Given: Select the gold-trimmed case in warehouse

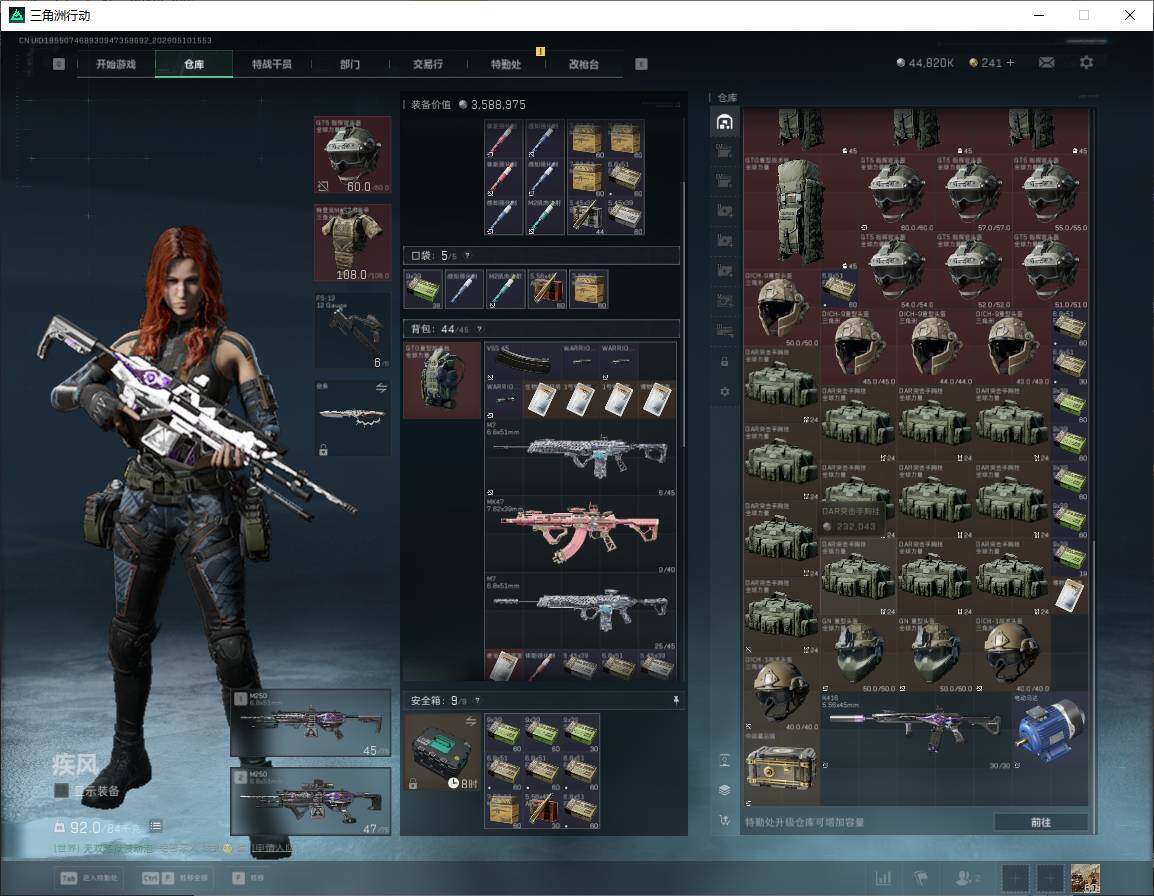Looking at the screenshot, I should coord(781,769).
